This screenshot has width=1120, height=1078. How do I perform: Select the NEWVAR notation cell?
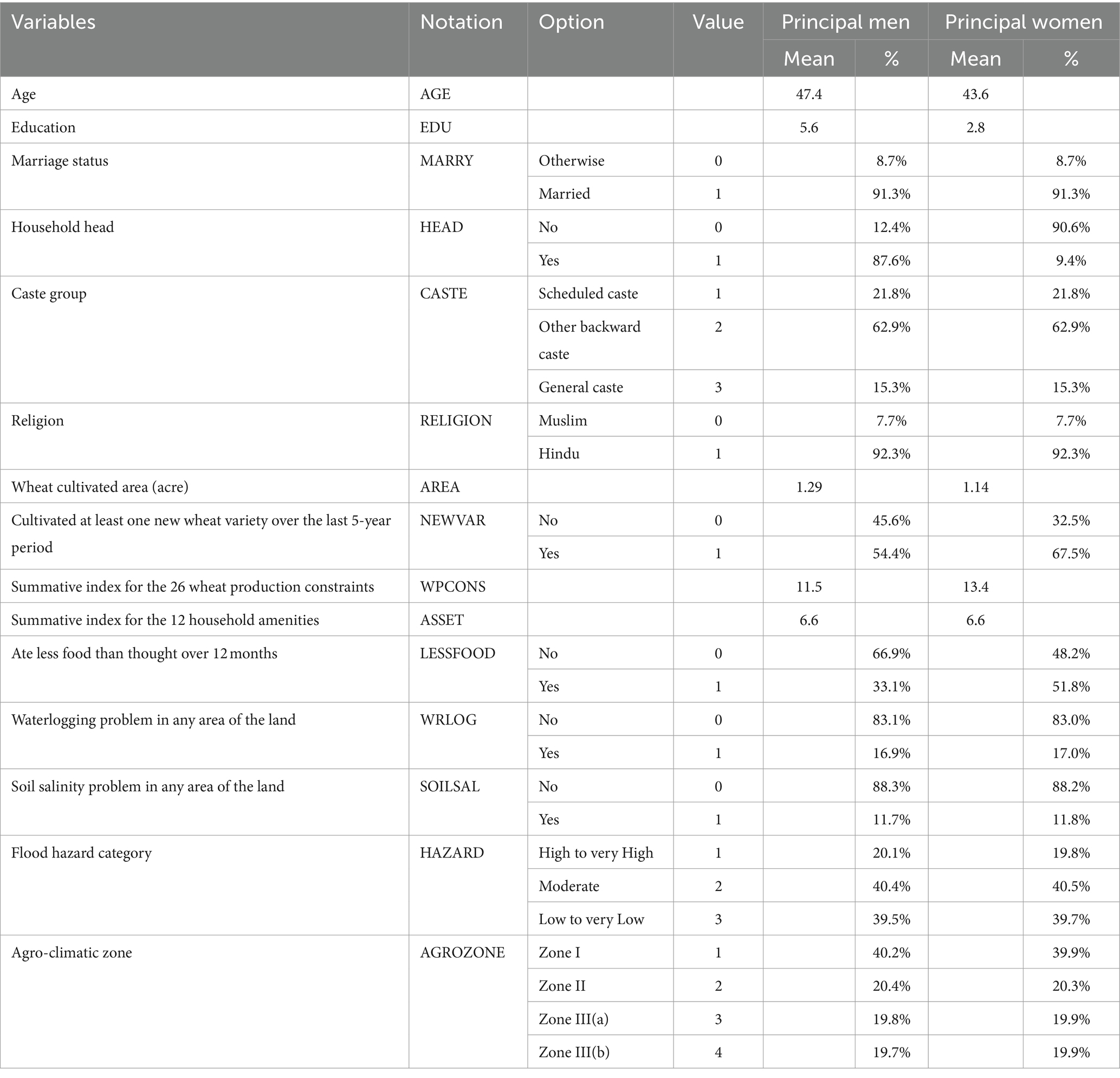click(452, 520)
